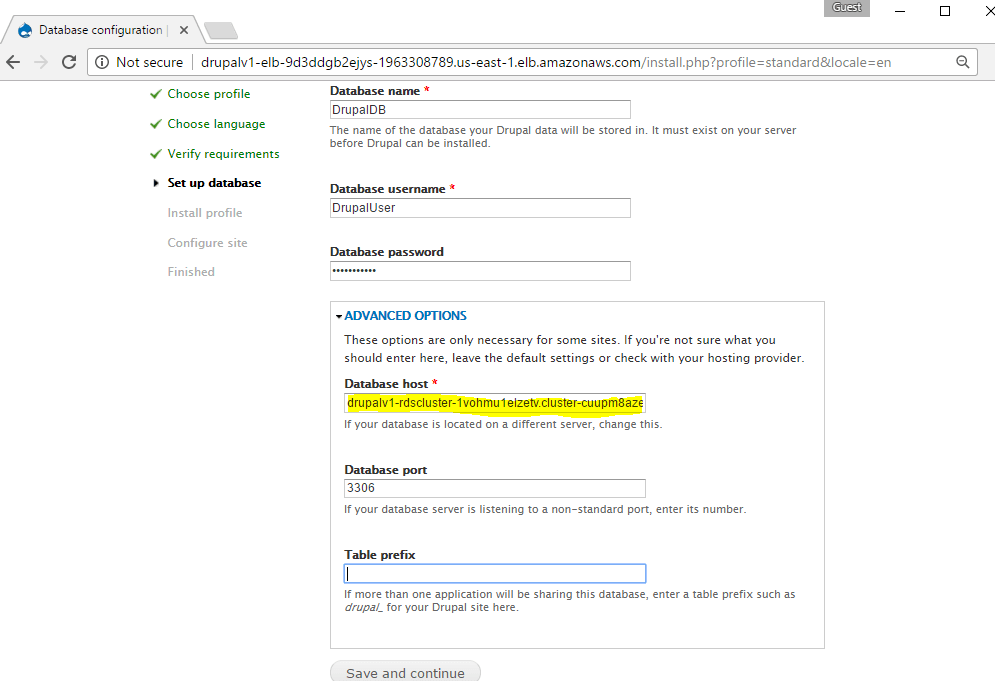Screen dimensions: 995x681
Task: Click the URL in the address bar
Action: pos(545,62)
